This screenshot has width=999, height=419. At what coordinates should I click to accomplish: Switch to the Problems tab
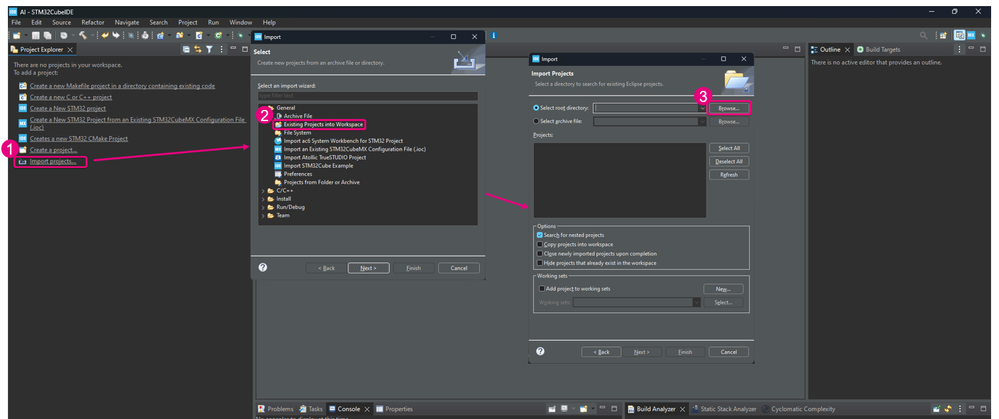pyautogui.click(x=276, y=409)
